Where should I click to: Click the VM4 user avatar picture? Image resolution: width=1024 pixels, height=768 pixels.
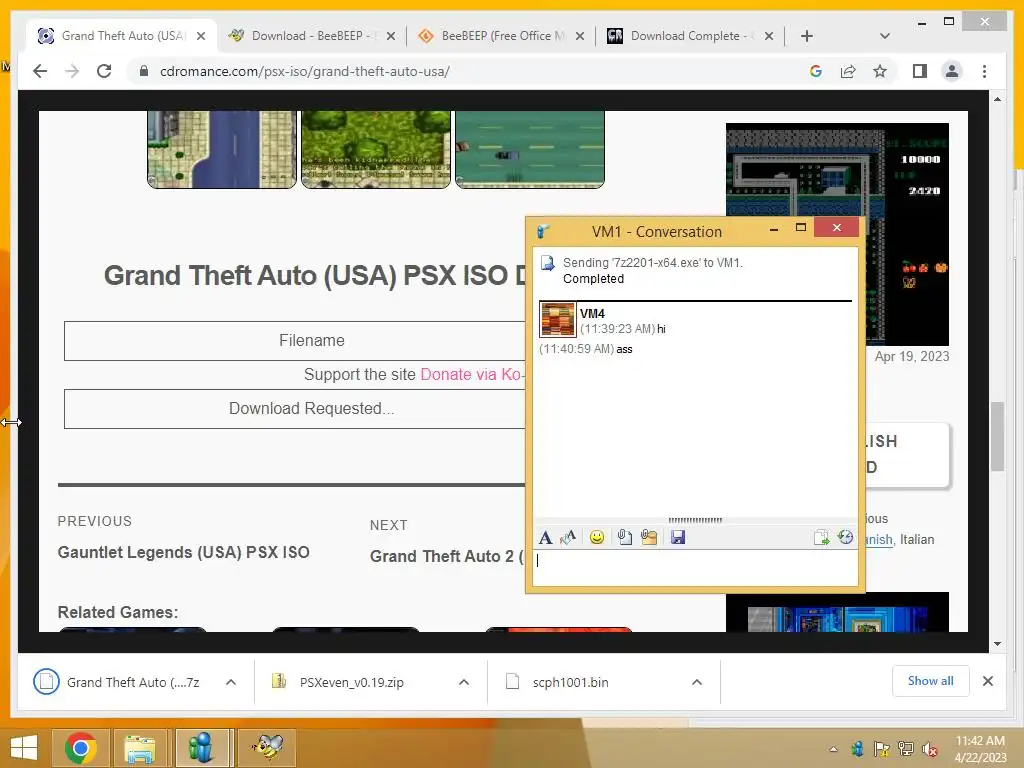pyautogui.click(x=558, y=319)
